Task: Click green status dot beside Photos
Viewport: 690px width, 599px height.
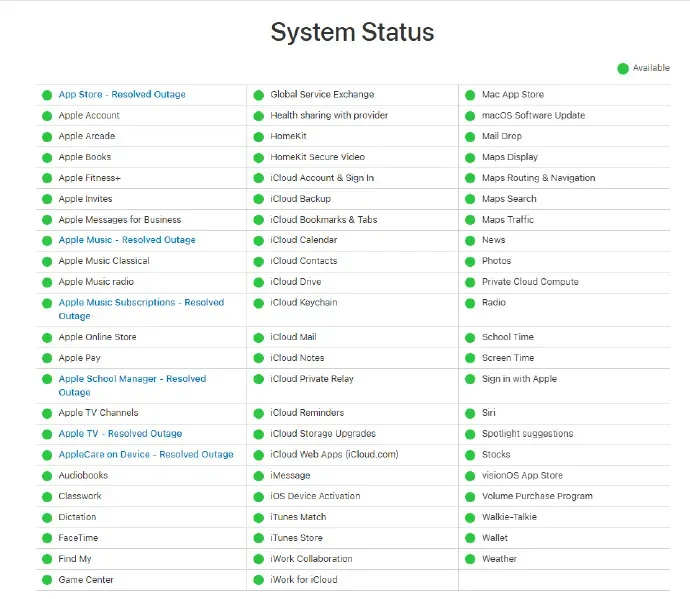Action: pyautogui.click(x=470, y=261)
